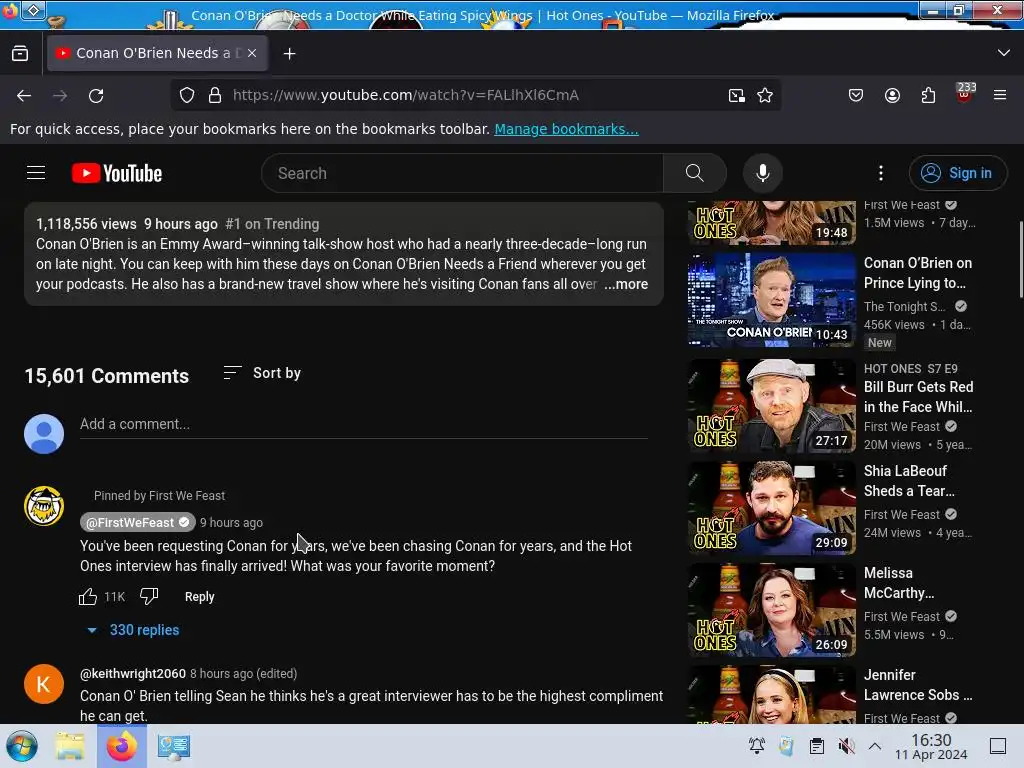Screen dimensions: 1024x768
Task: Click the Sign in button
Action: tap(957, 173)
